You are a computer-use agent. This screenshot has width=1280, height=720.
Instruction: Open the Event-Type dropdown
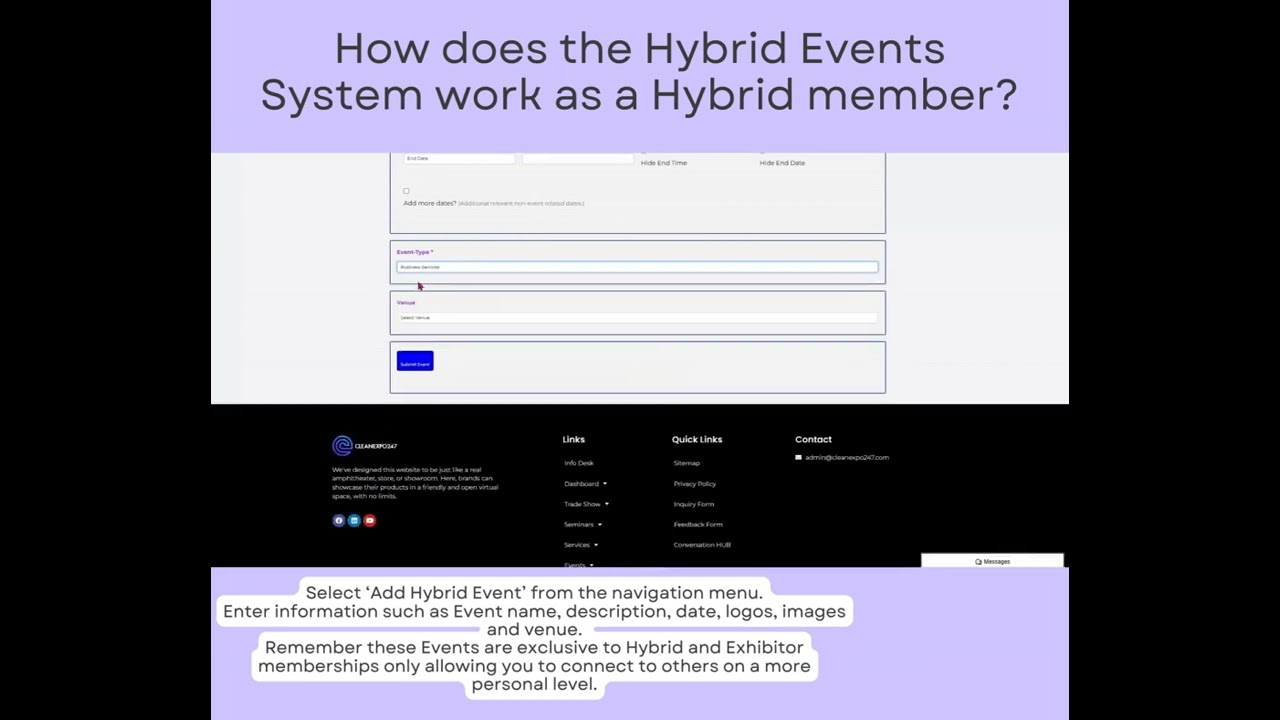[637, 267]
